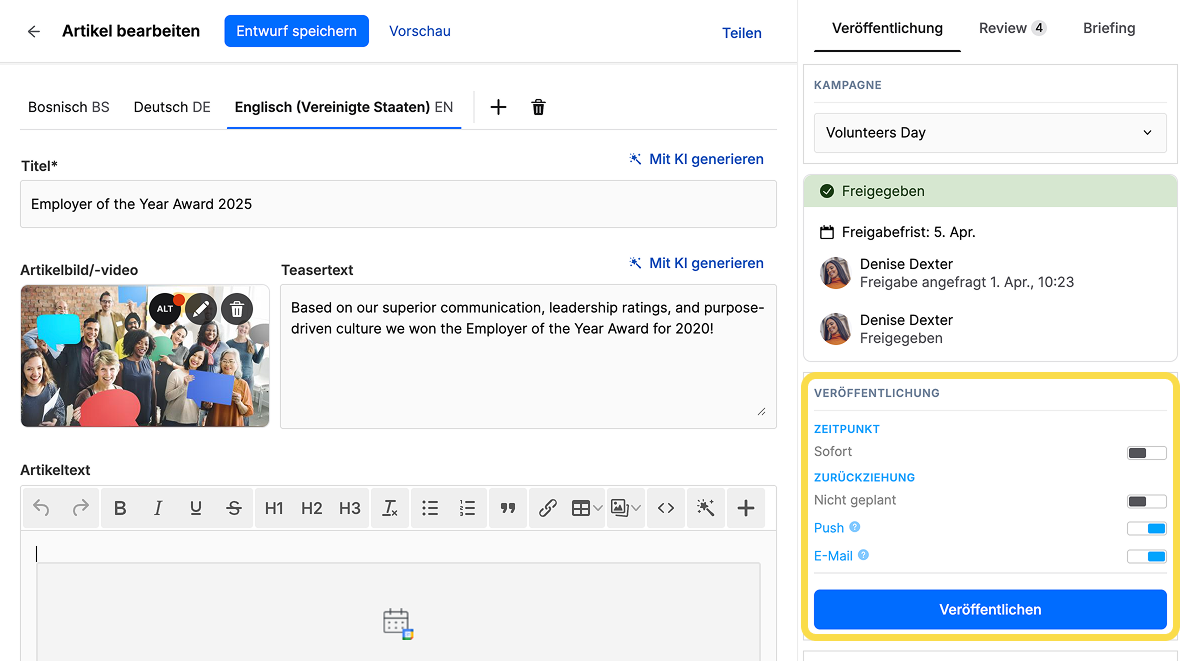Click plus icon in editor toolbar

746,508
